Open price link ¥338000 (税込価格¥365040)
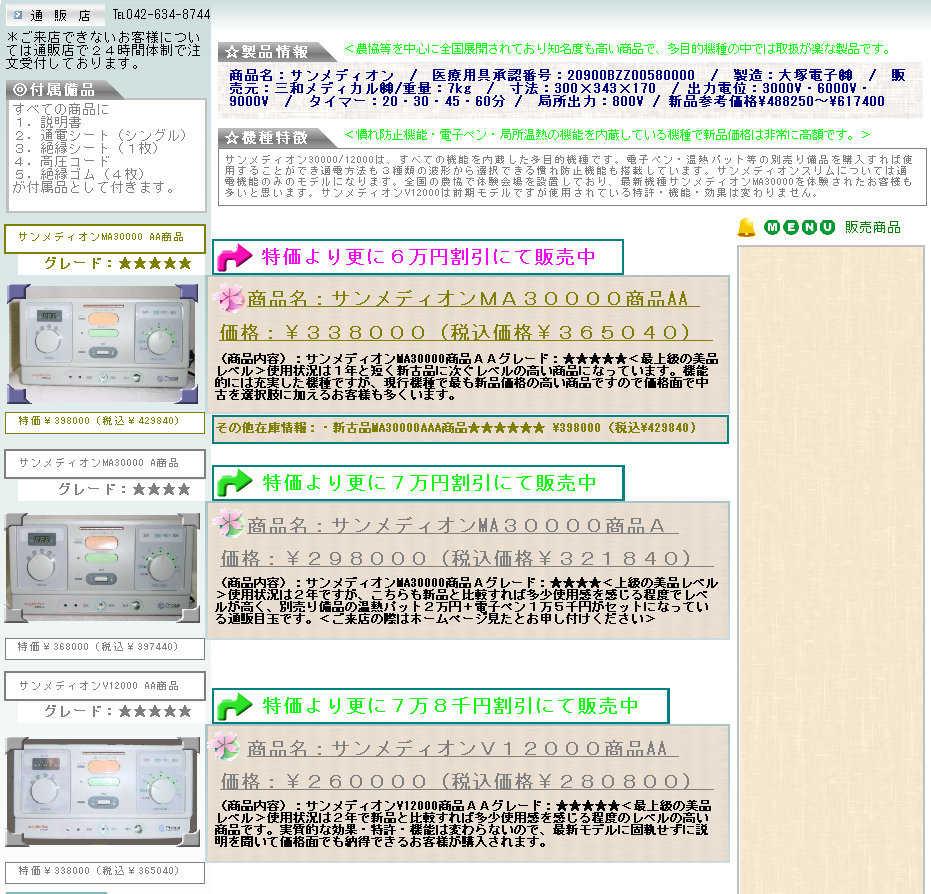Screen dimensions: 931x894 pos(466,332)
